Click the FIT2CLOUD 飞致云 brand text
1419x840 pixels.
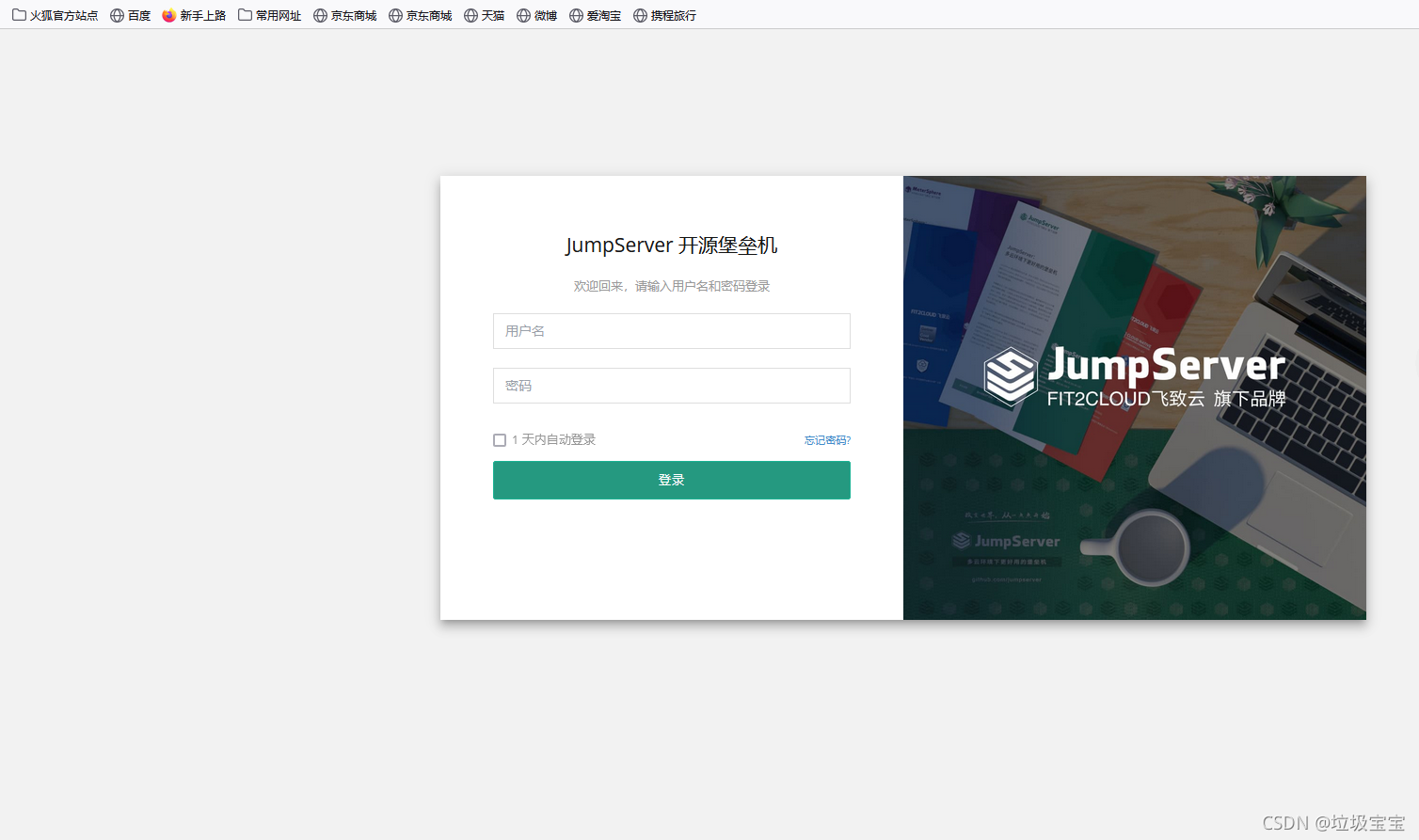click(1167, 399)
